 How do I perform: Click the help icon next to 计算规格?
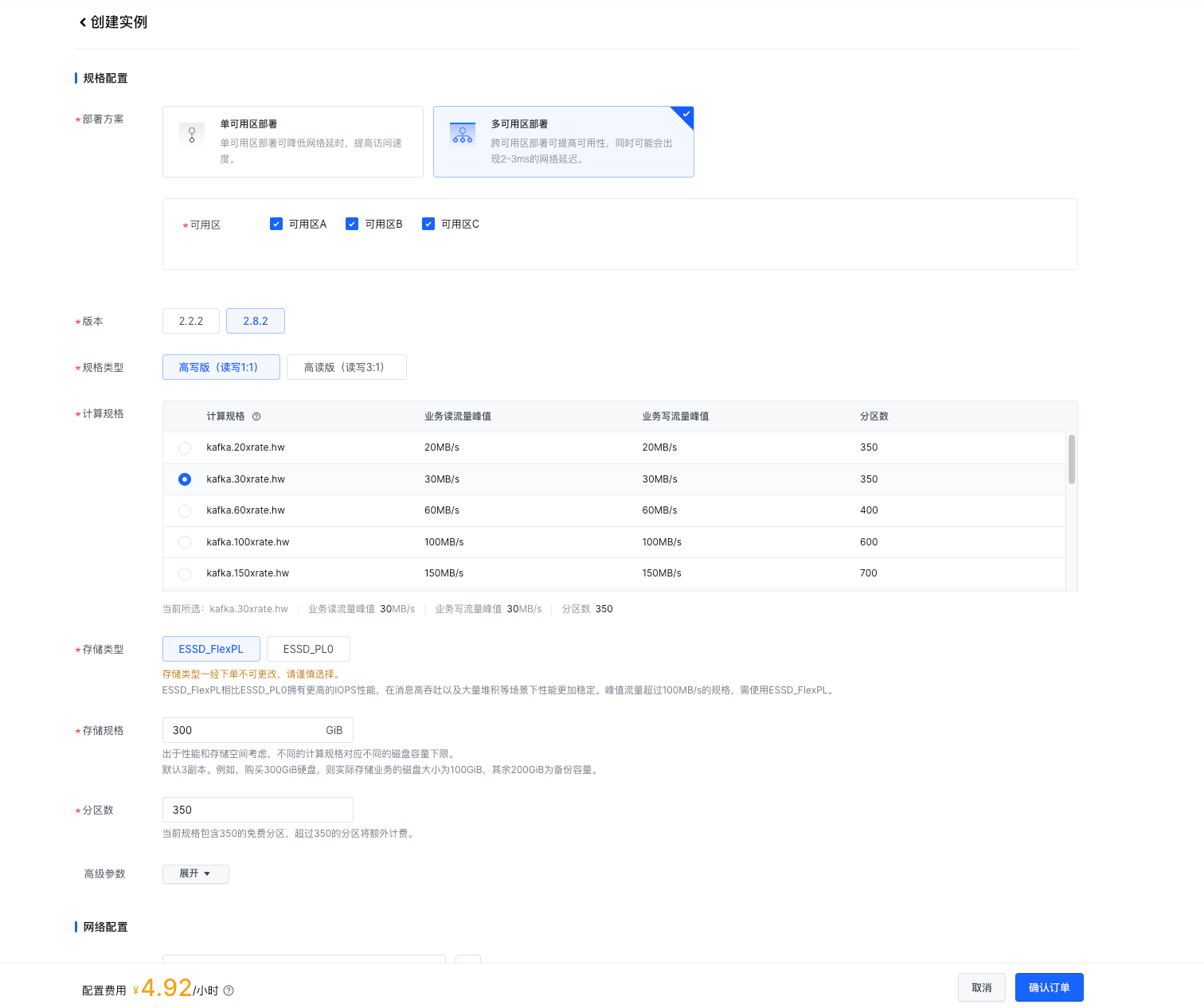coord(256,416)
